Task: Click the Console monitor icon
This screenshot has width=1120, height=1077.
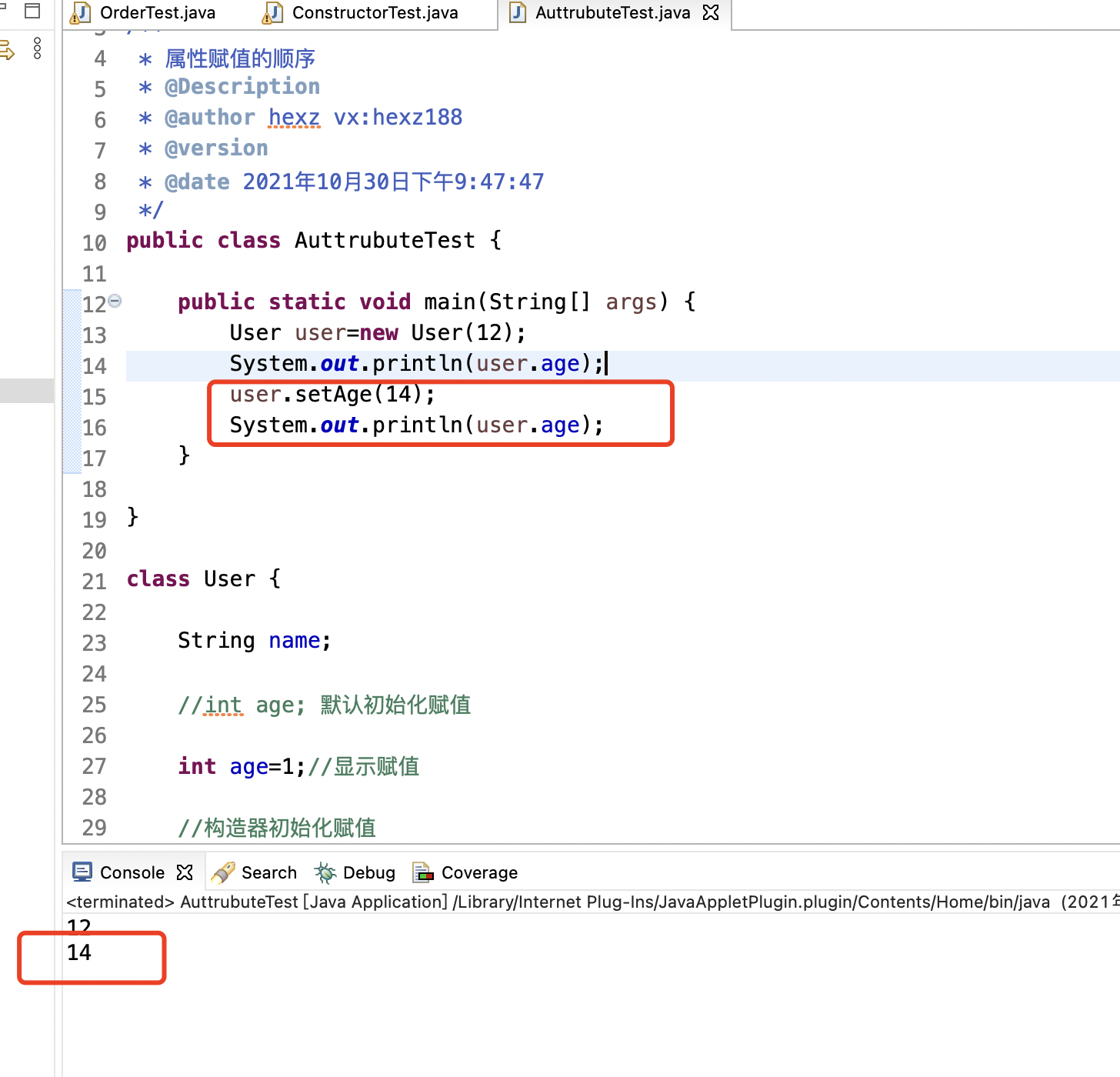Action: click(x=82, y=872)
